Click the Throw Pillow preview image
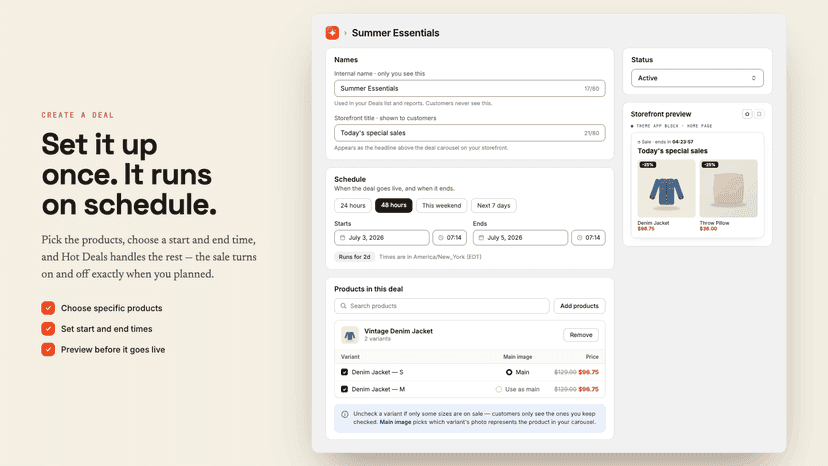Image resolution: width=828 pixels, height=466 pixels. click(728, 189)
